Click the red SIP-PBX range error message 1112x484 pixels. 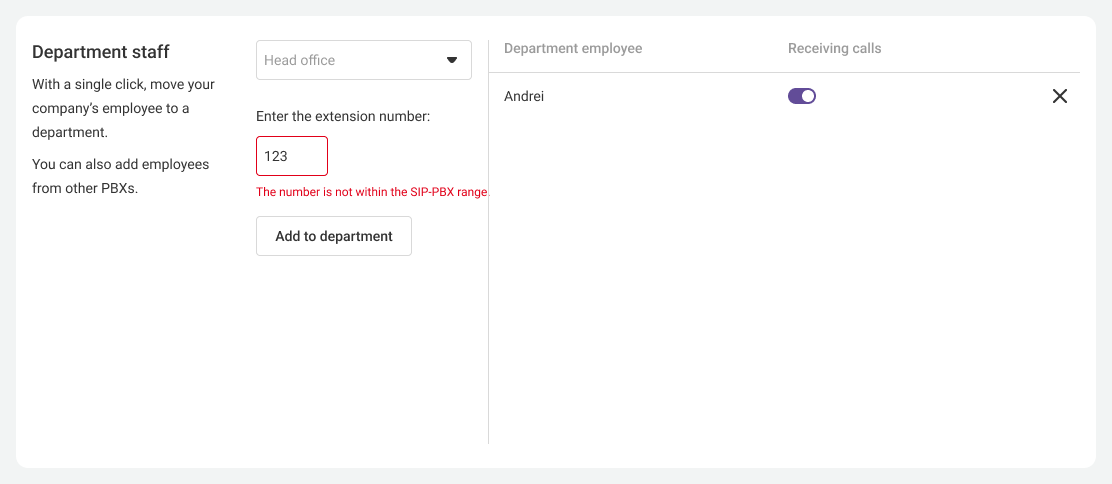pyautogui.click(x=372, y=192)
